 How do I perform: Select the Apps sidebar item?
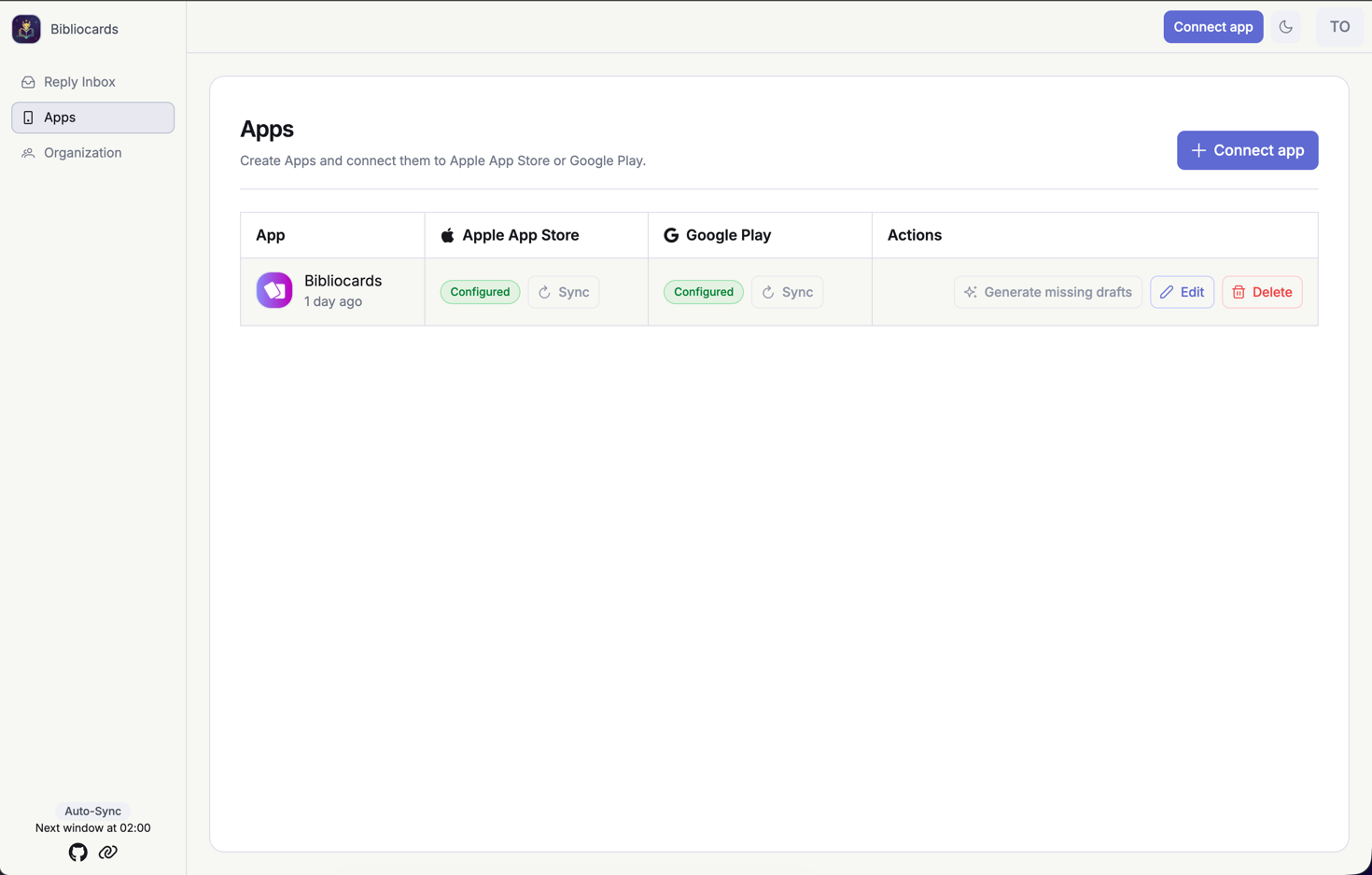(92, 118)
